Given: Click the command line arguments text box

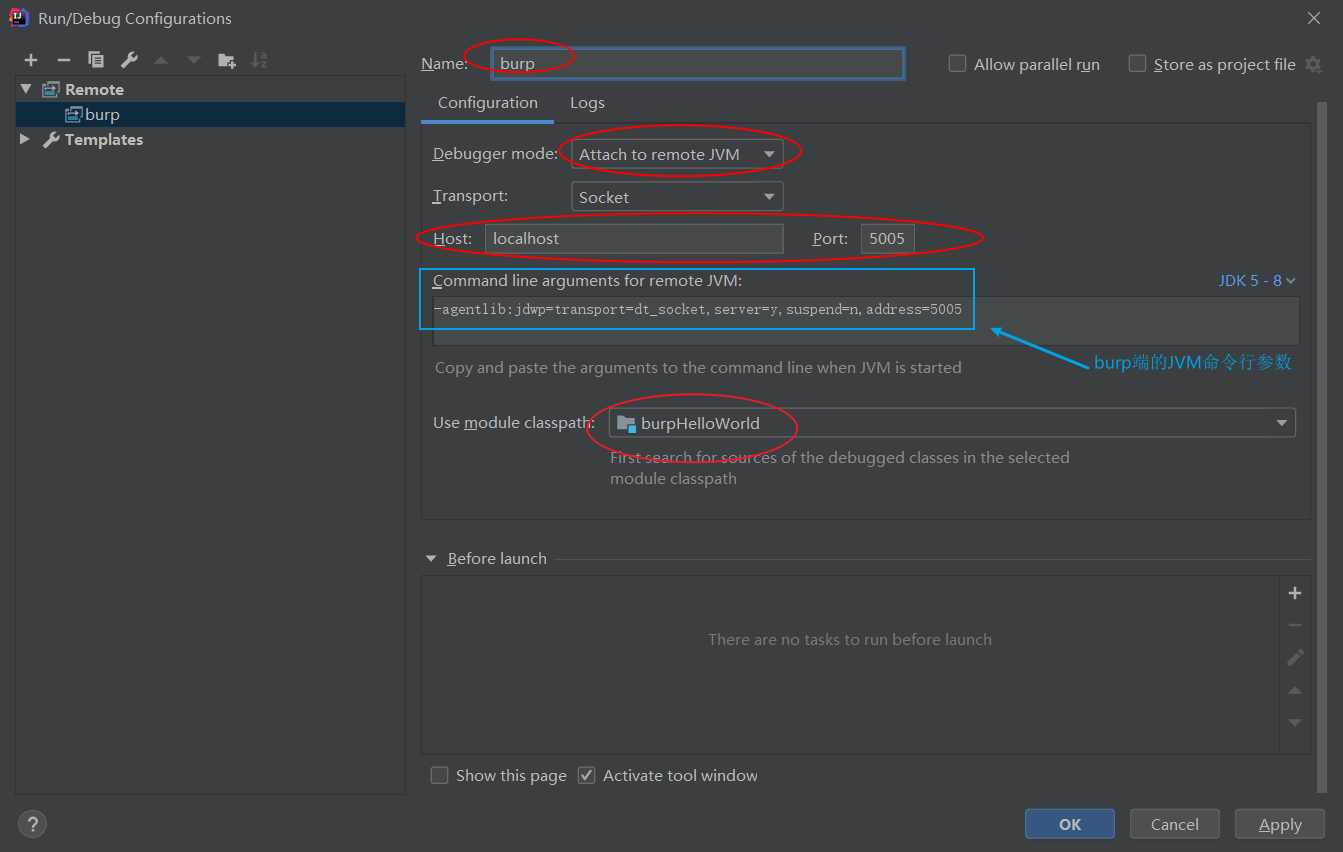Looking at the screenshot, I should (866, 320).
